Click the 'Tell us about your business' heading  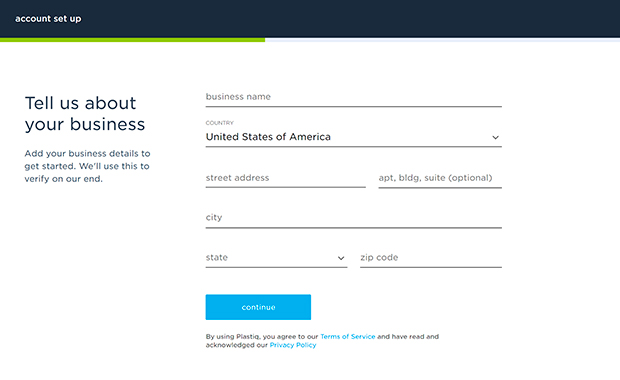pyautogui.click(x=85, y=113)
